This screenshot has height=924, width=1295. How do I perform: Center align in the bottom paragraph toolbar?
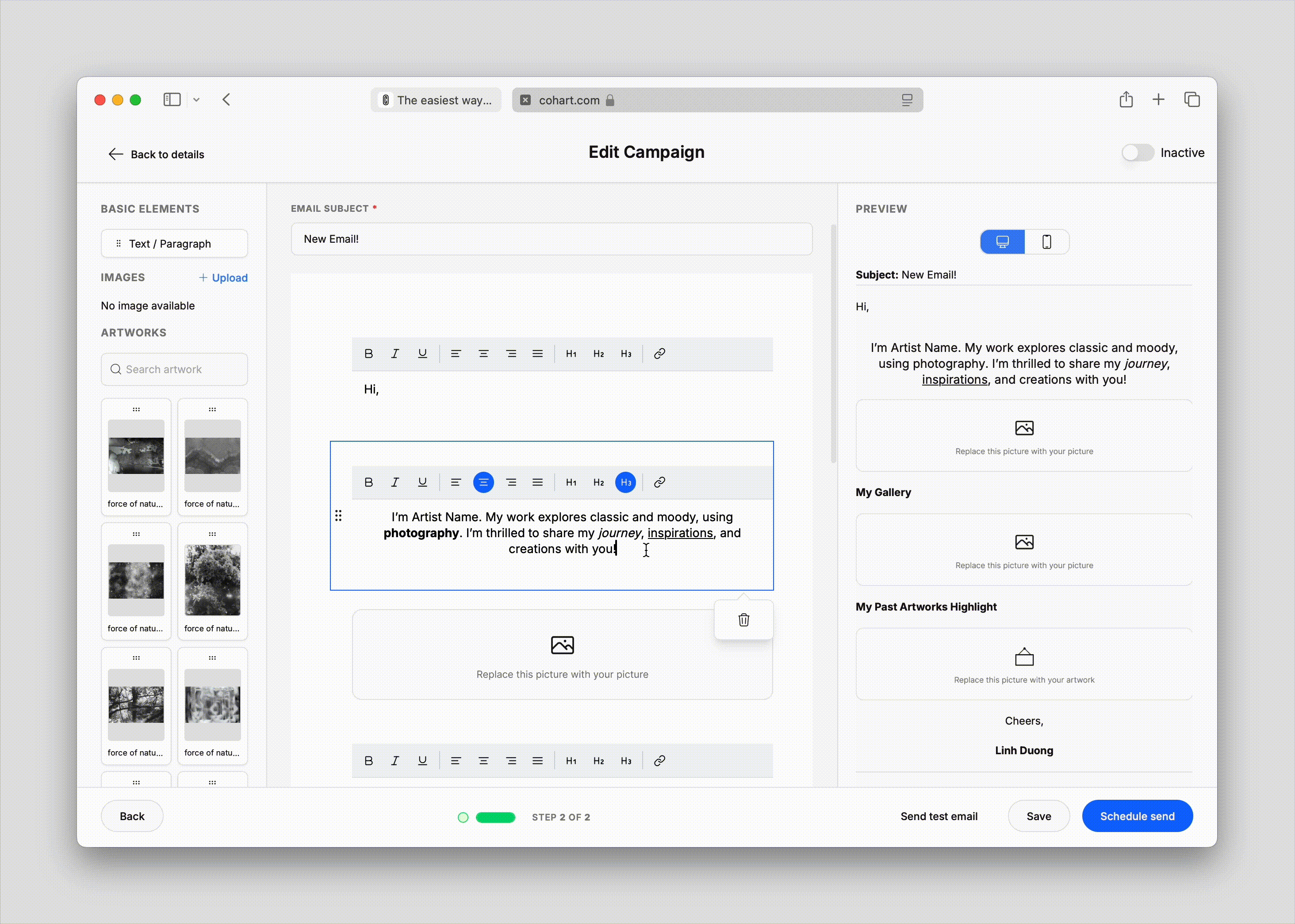pyautogui.click(x=483, y=760)
